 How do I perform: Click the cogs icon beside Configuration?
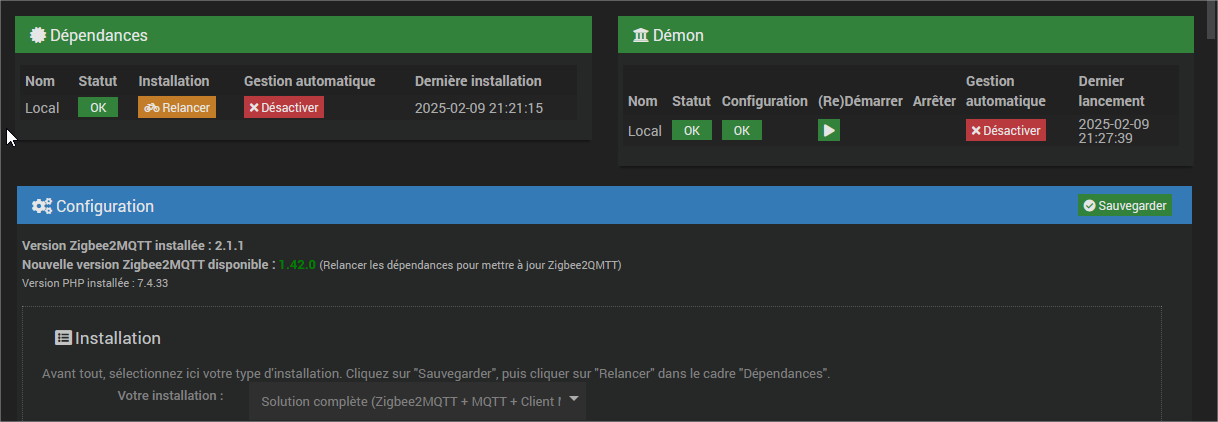pos(42,206)
